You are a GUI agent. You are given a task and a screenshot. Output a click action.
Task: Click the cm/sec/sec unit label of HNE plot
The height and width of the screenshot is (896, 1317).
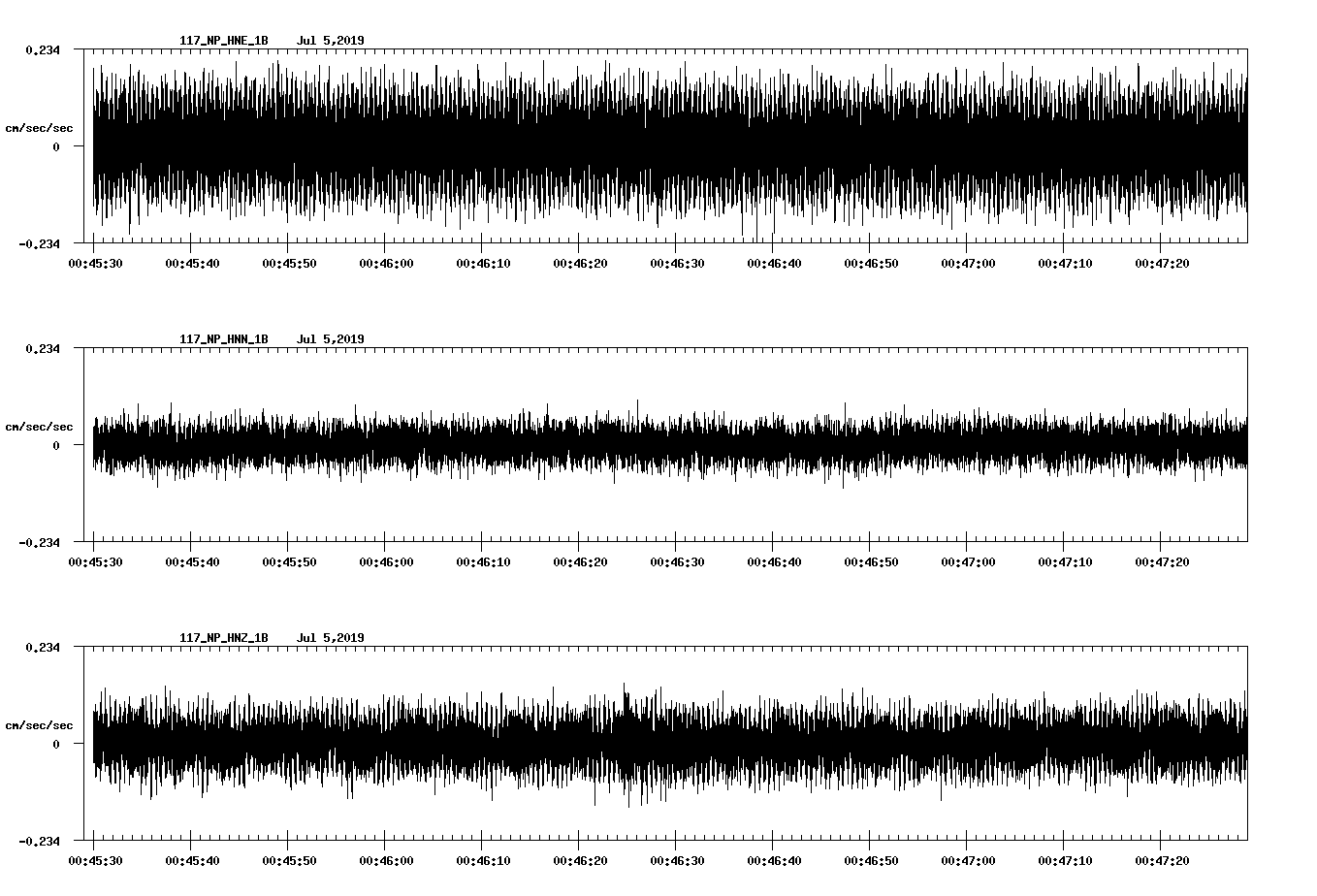pyautogui.click(x=39, y=128)
